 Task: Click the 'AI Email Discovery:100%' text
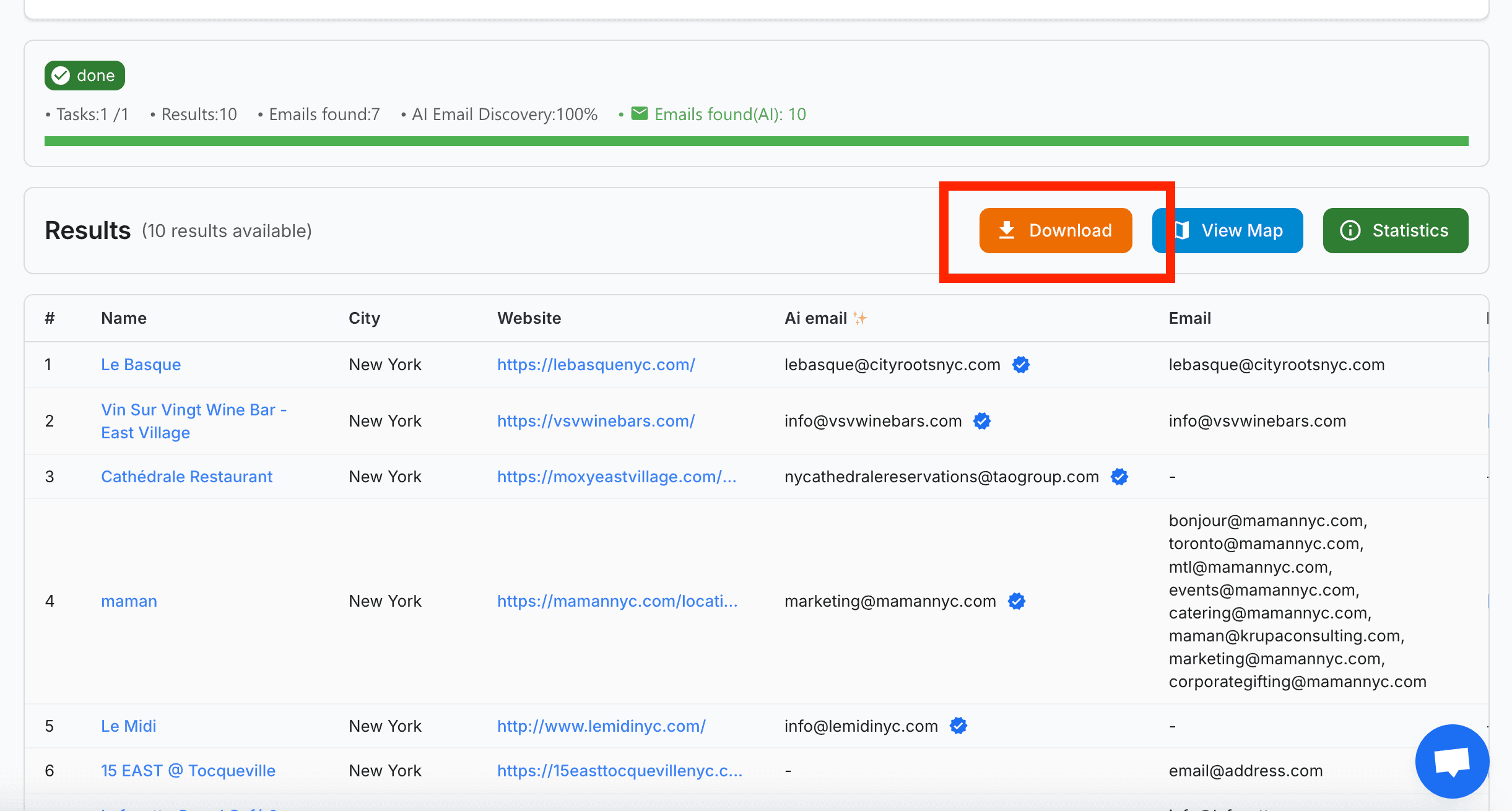(505, 115)
